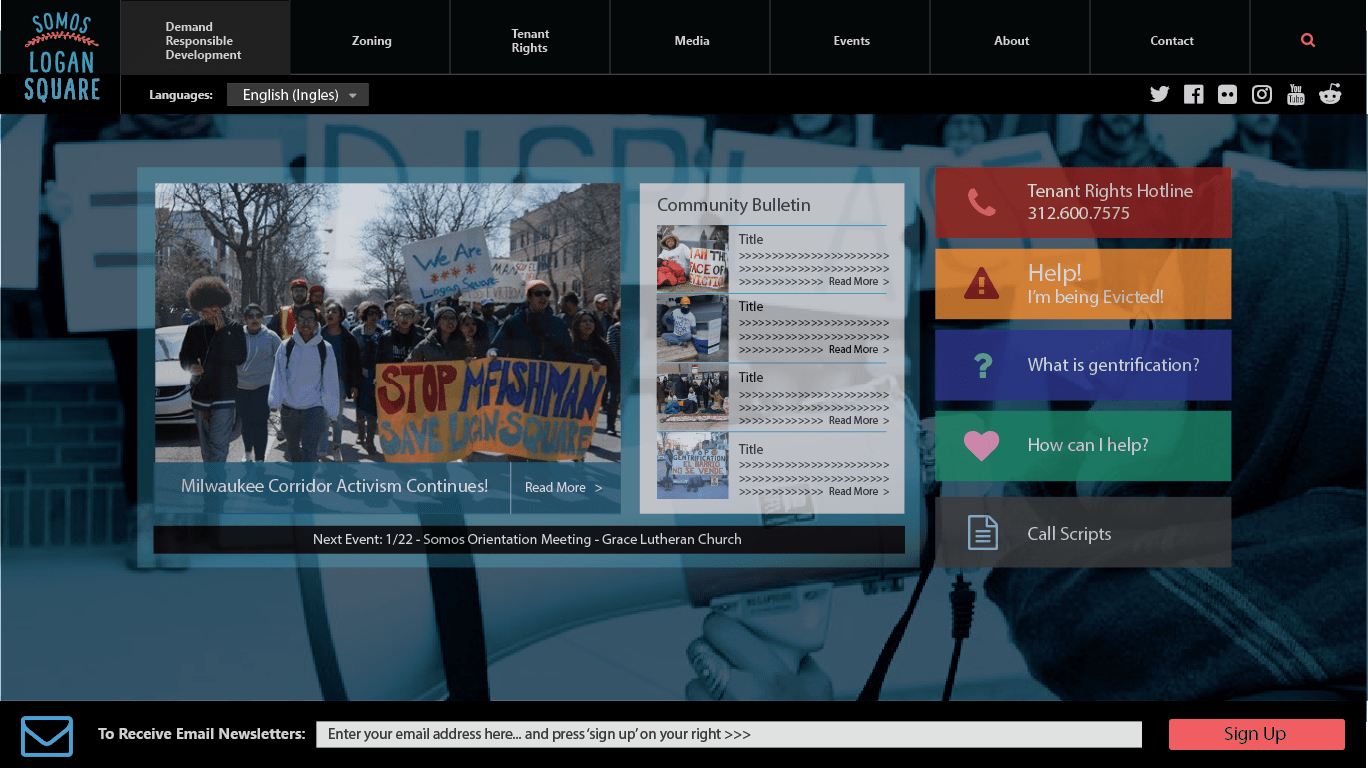Open the Zoning menu item
1368x768 pixels.
371,41
